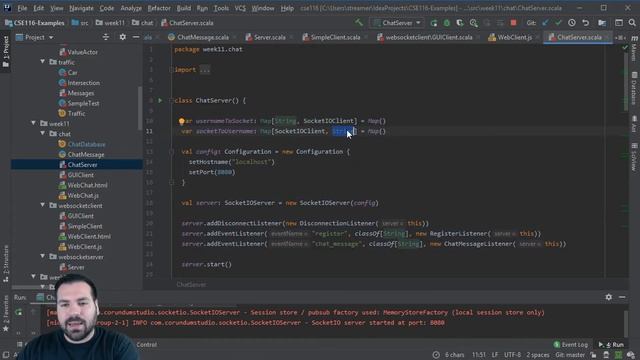Open Intersection in the traffic folder
The image size is (640, 360).
tap(83, 82)
